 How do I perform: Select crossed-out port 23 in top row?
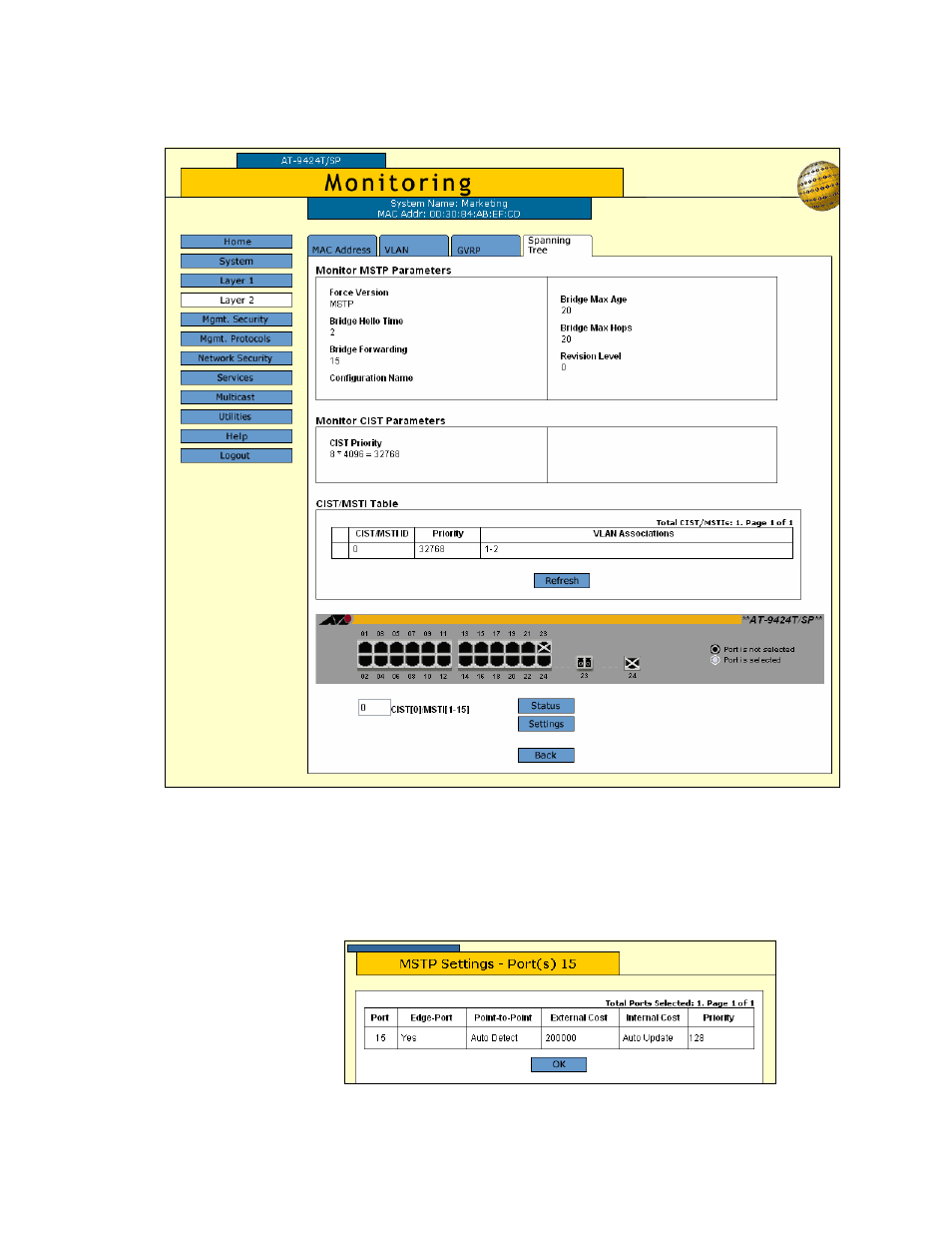tap(544, 648)
